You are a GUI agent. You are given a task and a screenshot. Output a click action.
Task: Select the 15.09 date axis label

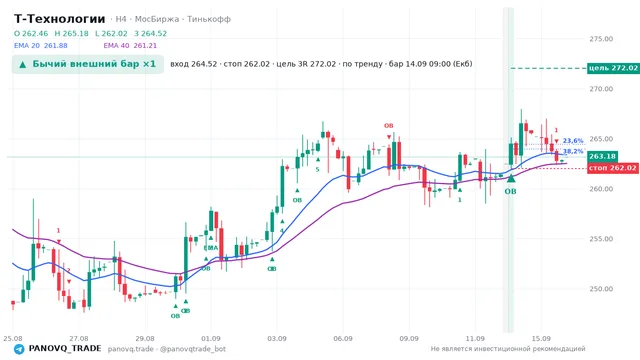point(541,338)
